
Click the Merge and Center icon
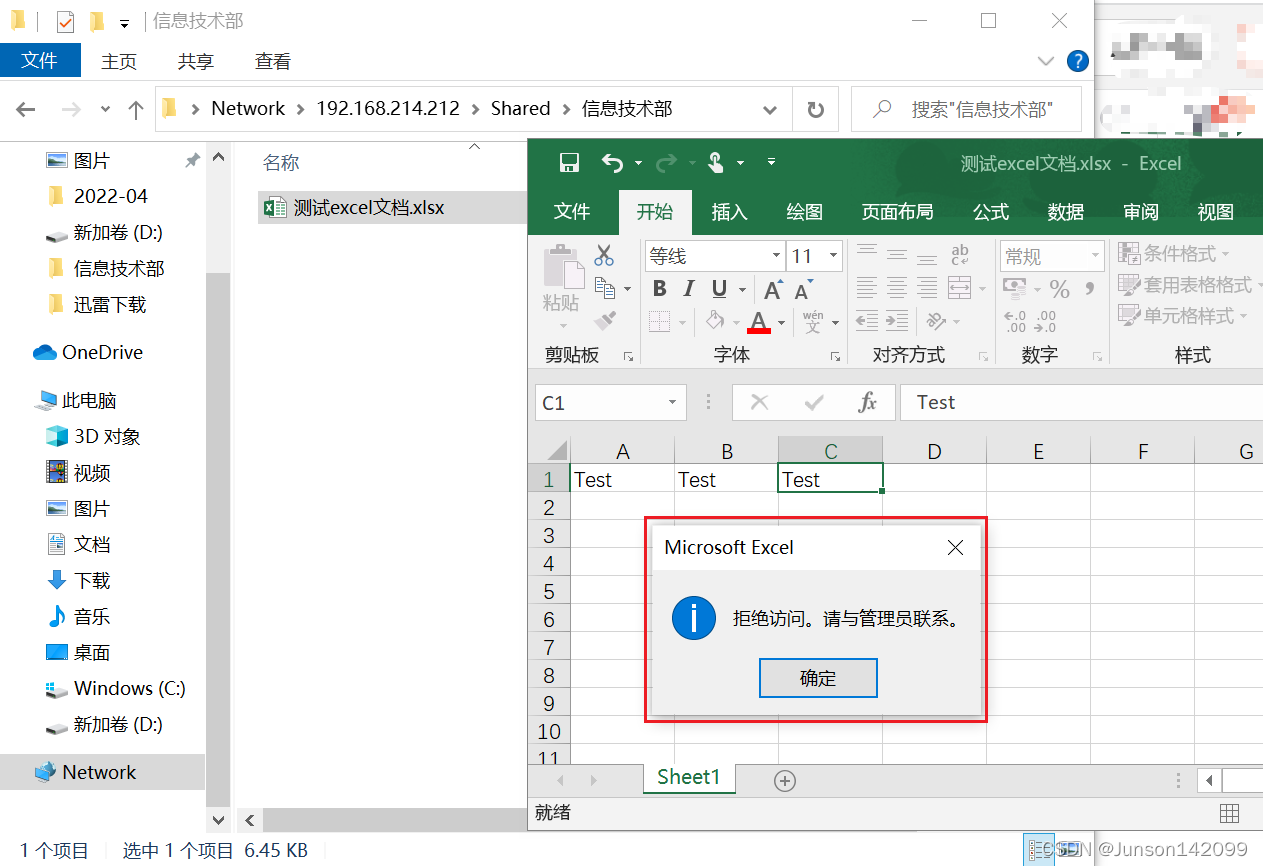[x=959, y=288]
